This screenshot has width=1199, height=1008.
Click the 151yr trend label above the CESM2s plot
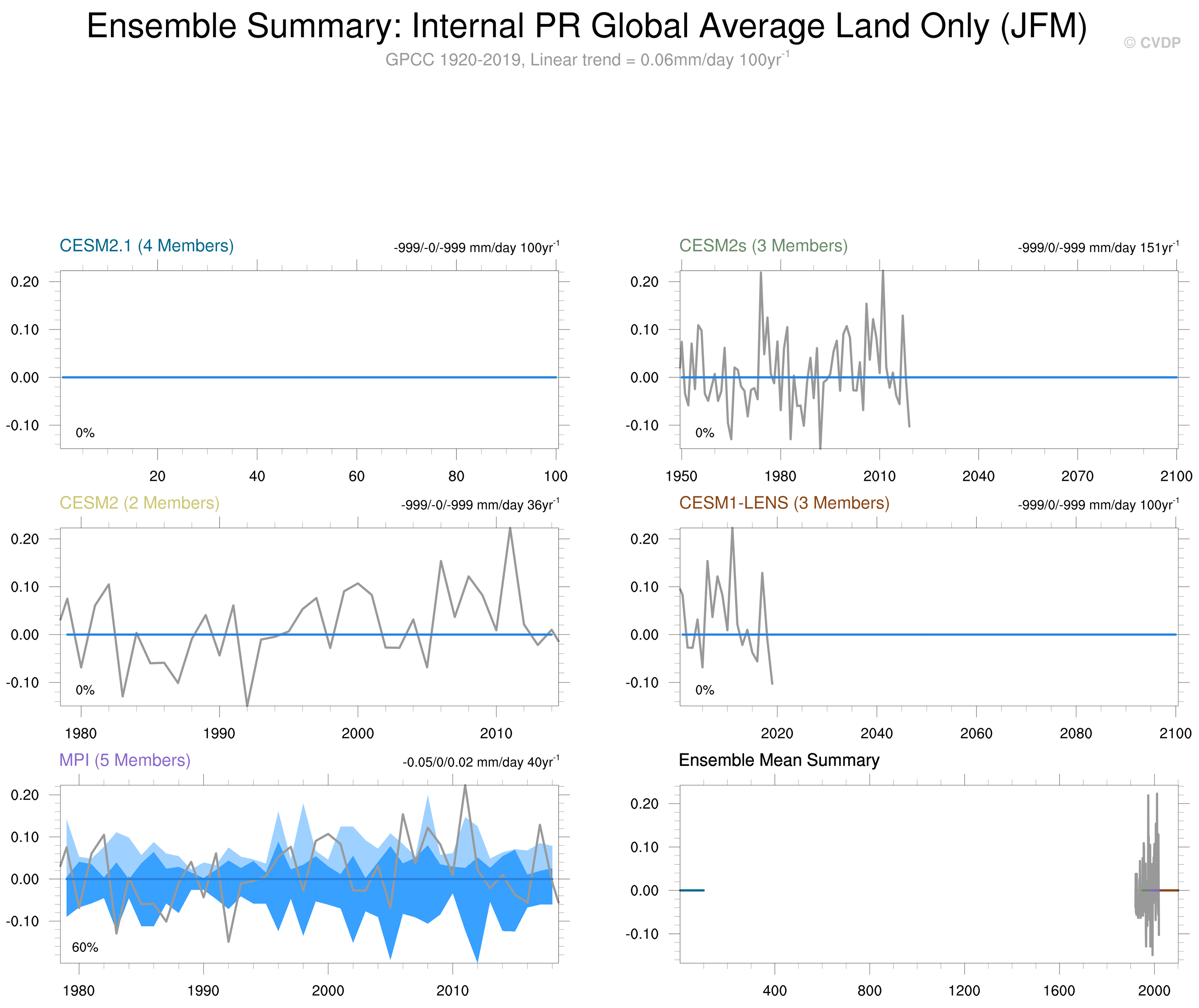(1097, 248)
